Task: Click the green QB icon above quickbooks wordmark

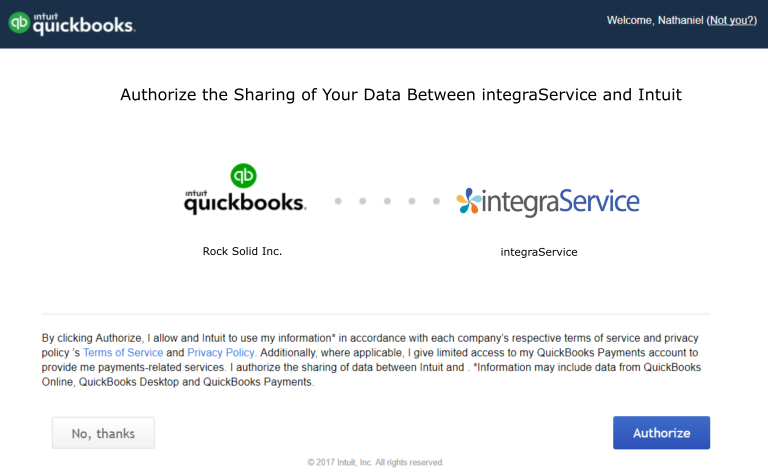Action: point(243,175)
